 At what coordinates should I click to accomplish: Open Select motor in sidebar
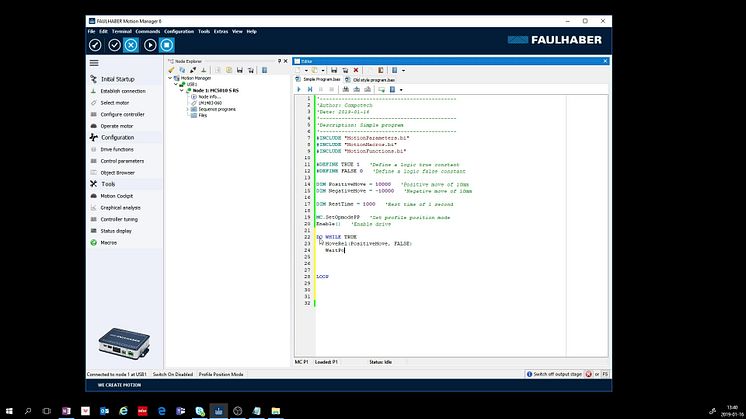tap(115, 103)
